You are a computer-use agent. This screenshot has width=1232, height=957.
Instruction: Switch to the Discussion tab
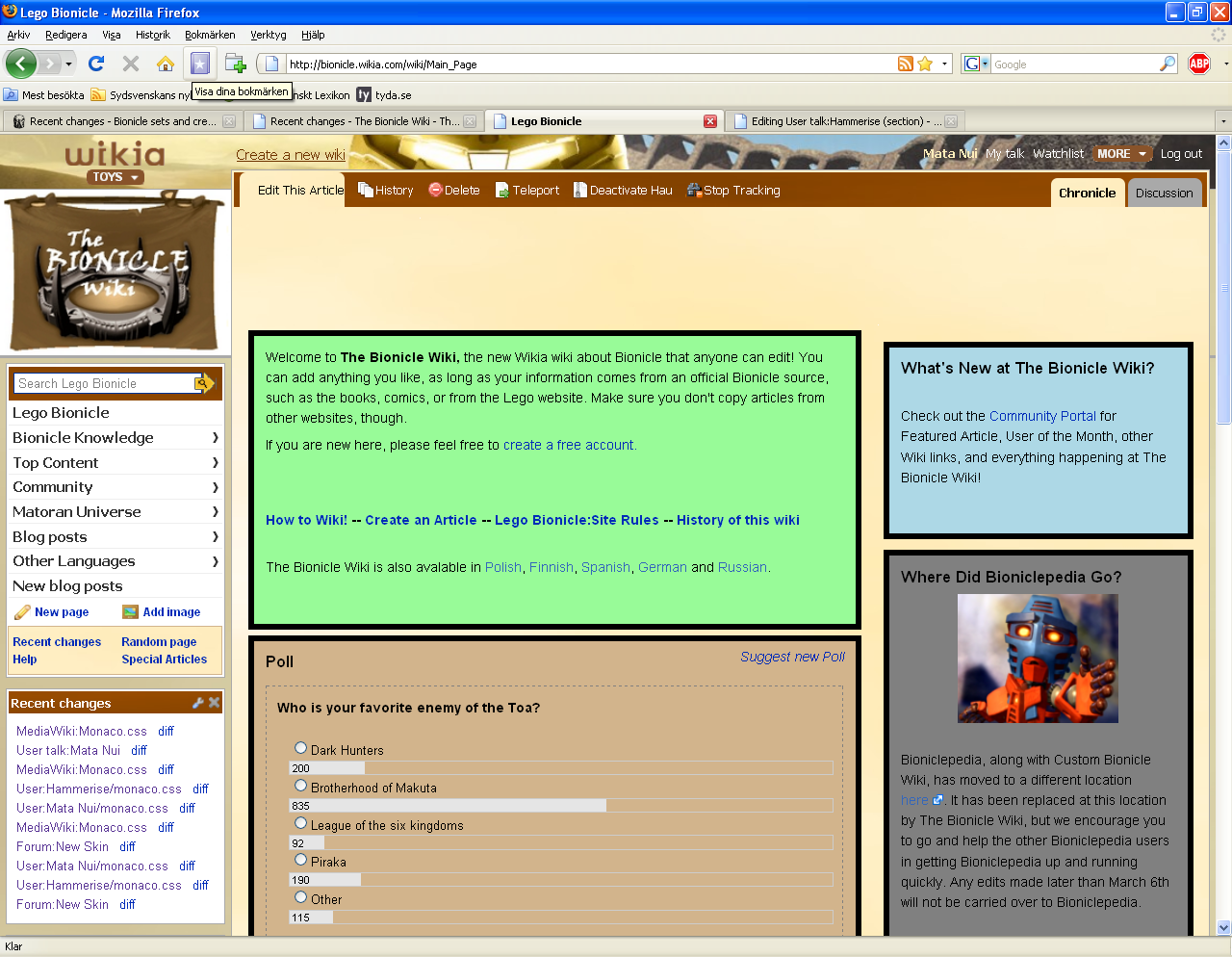tap(1165, 193)
